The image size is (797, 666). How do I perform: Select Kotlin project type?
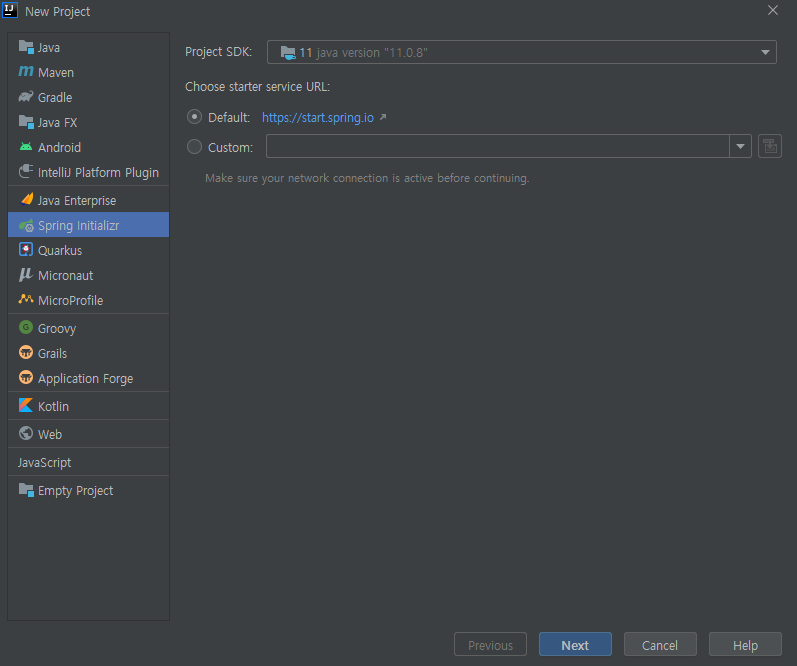[88, 406]
